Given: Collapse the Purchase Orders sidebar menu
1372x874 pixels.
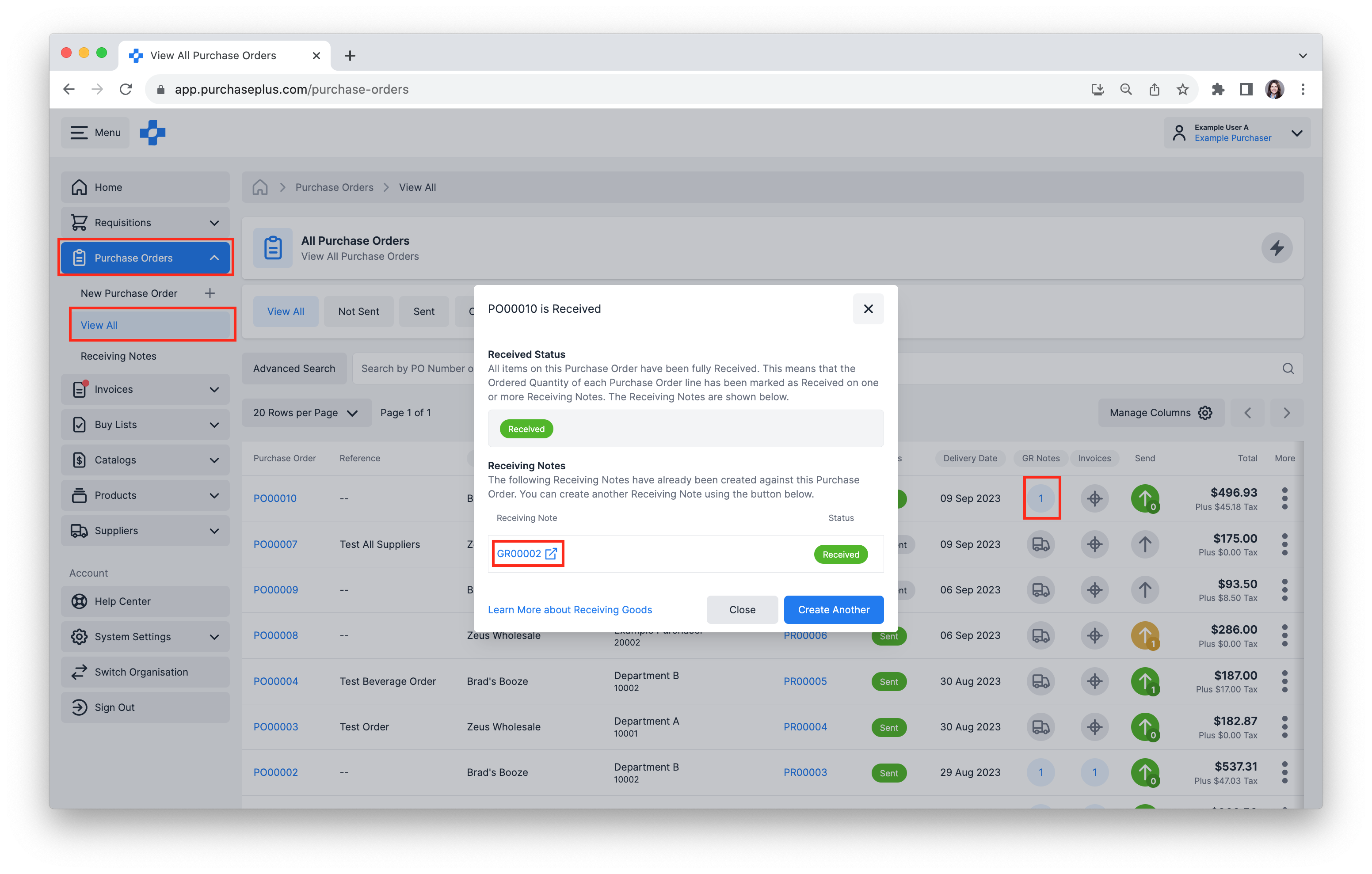Looking at the screenshot, I should point(145,258).
